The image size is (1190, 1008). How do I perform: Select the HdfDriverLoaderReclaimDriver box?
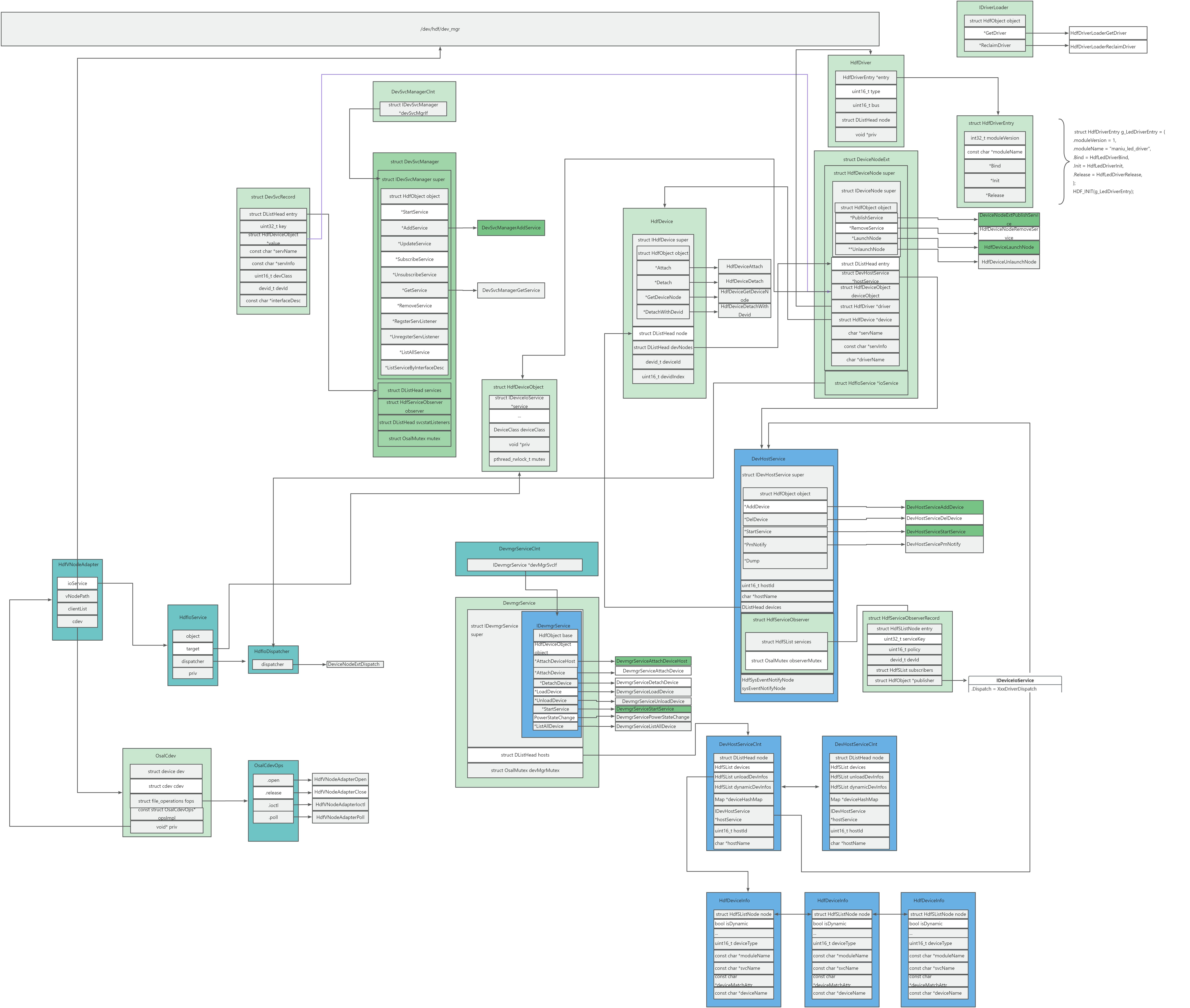tap(1108, 47)
